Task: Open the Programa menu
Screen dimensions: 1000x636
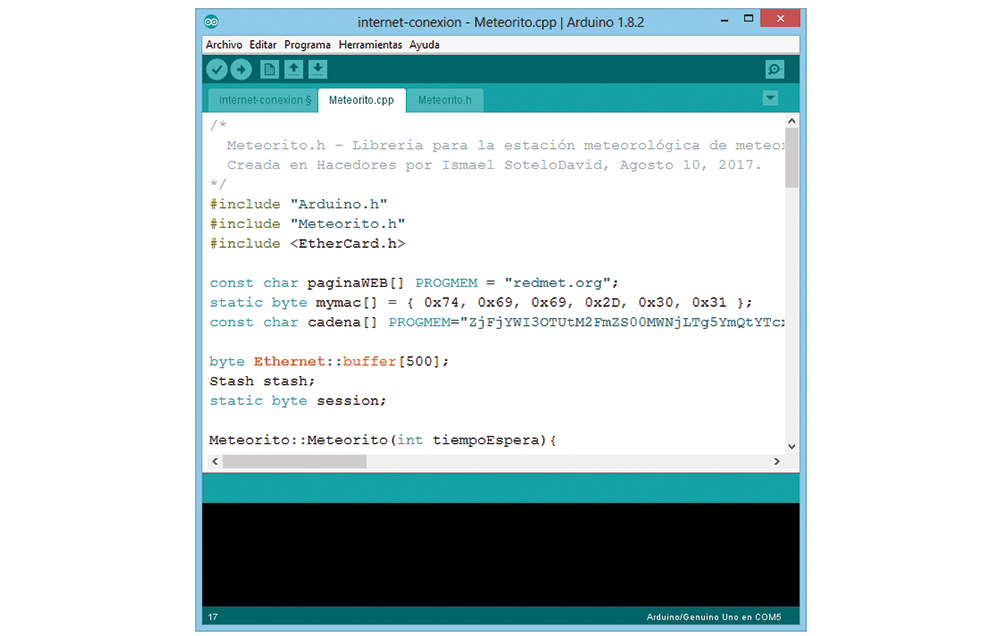Action: (x=307, y=45)
